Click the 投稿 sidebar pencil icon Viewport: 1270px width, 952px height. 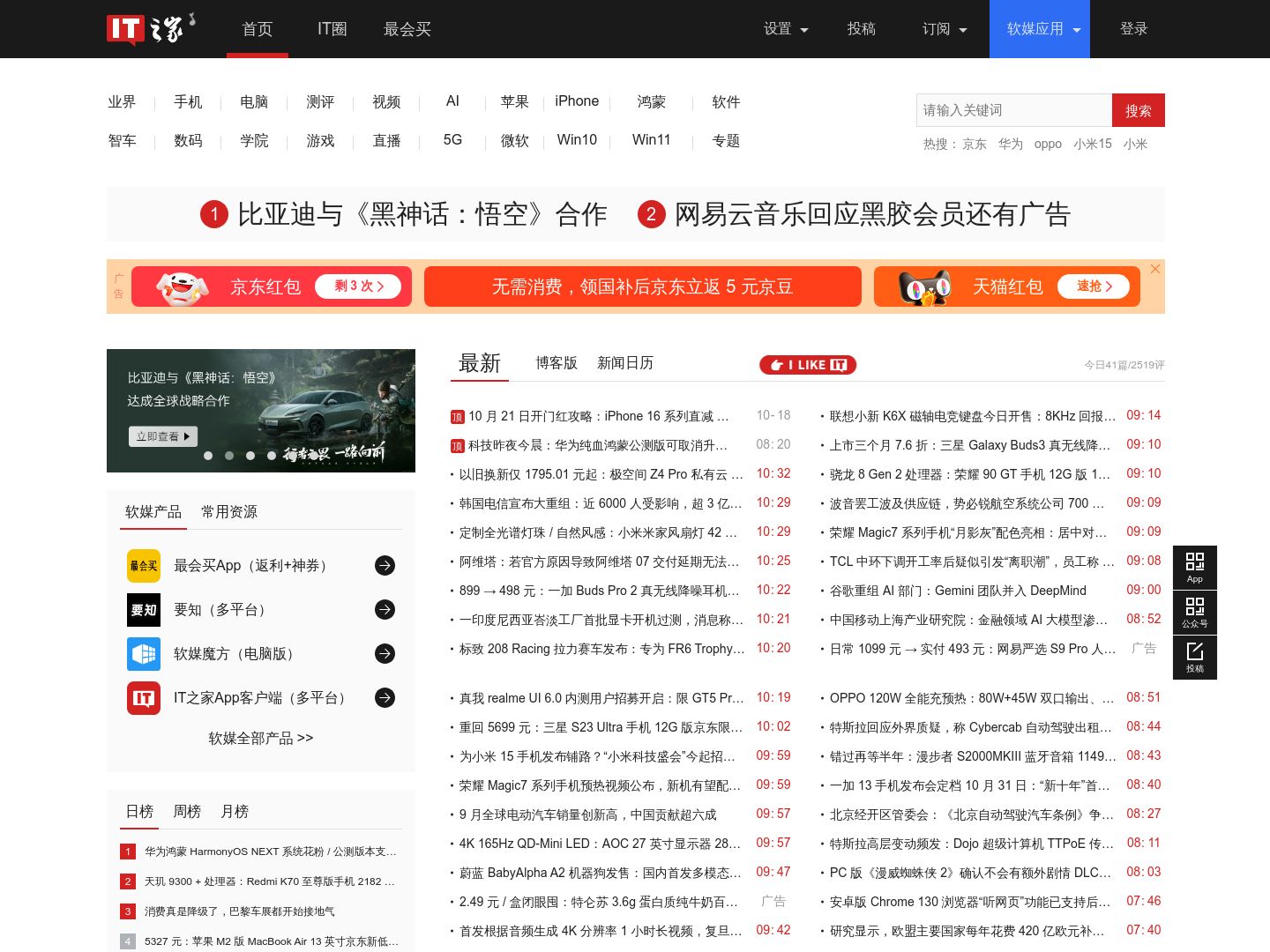[1195, 658]
